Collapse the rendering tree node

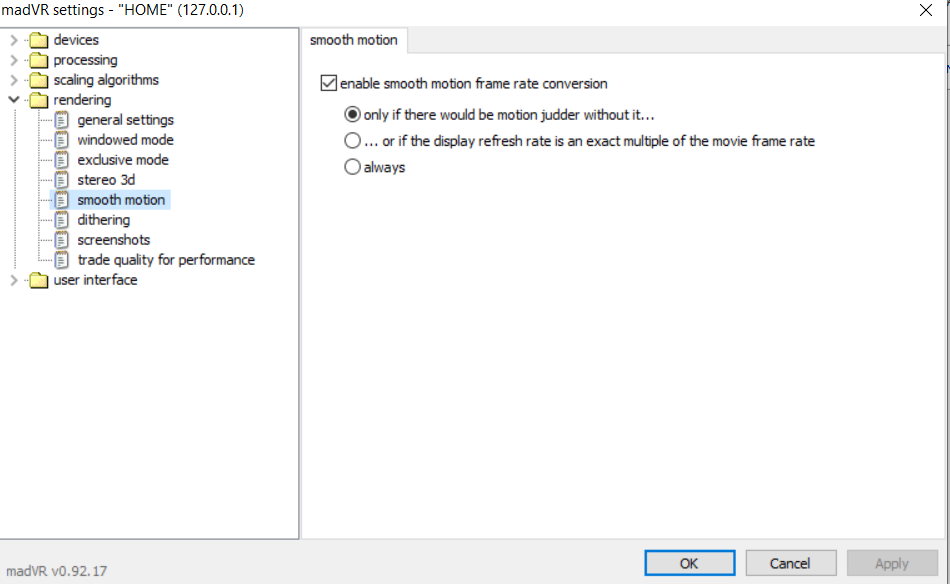click(13, 100)
